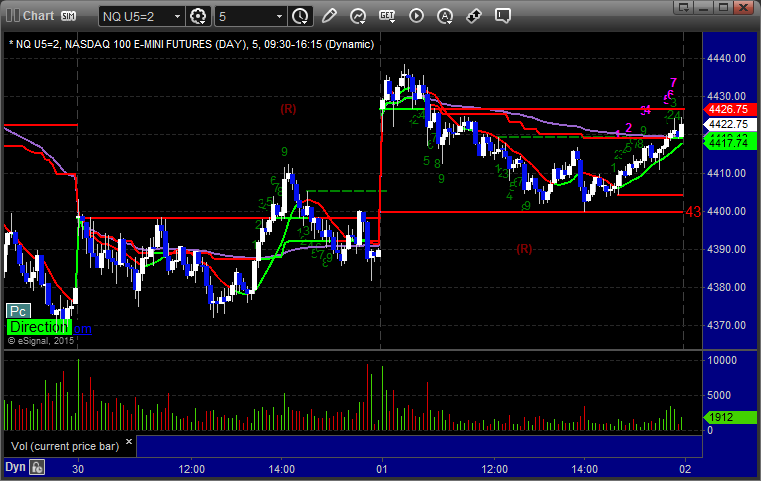Click the Dyn scaling label
761x481 pixels.
point(15,467)
